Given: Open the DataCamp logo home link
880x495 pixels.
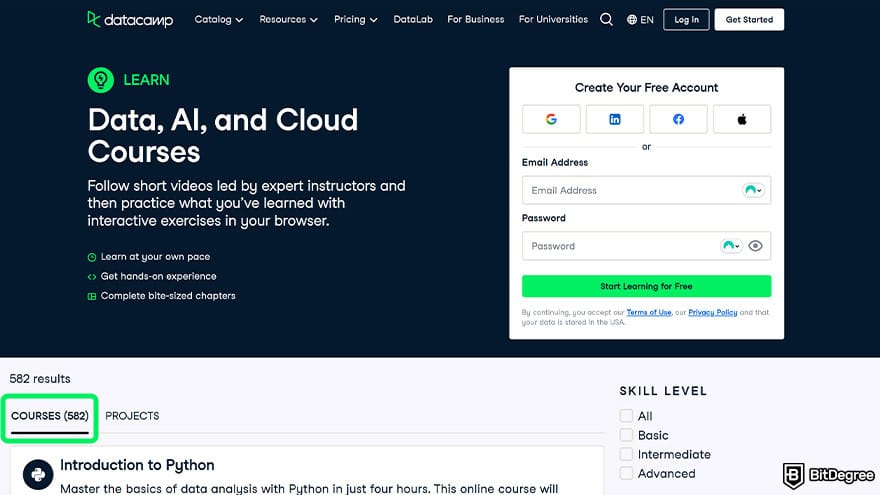Looking at the screenshot, I should [x=130, y=20].
